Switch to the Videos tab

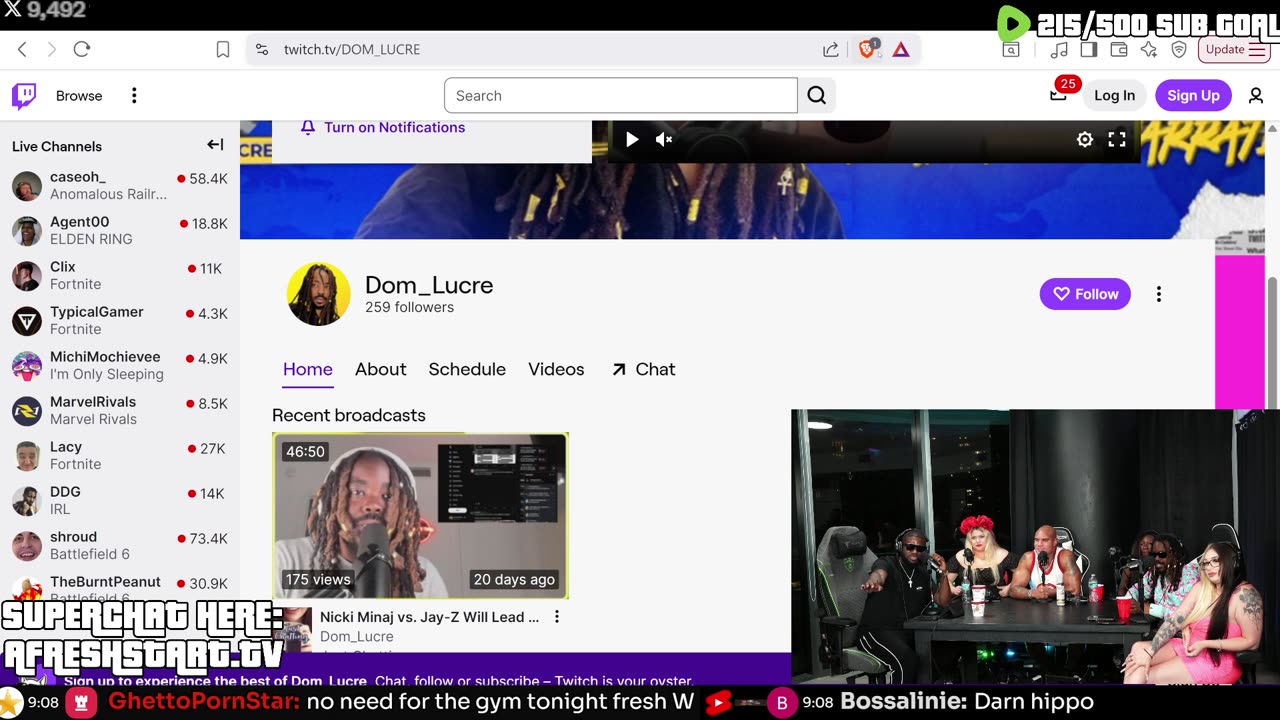coord(556,369)
